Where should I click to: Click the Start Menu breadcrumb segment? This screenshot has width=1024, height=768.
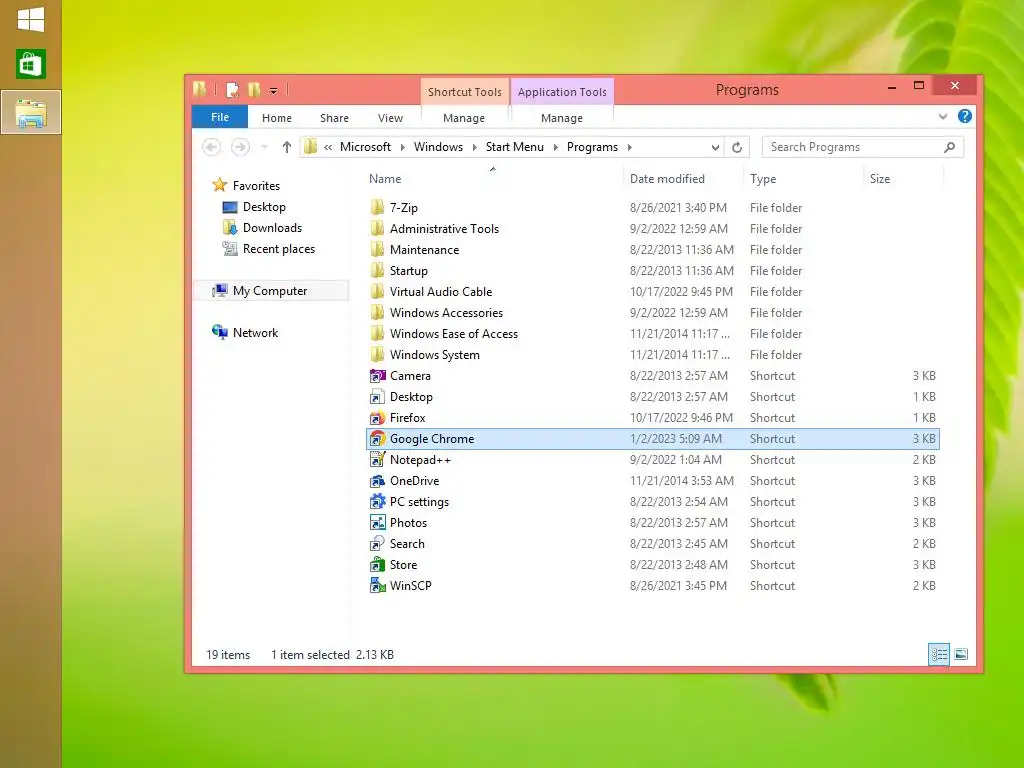point(515,147)
